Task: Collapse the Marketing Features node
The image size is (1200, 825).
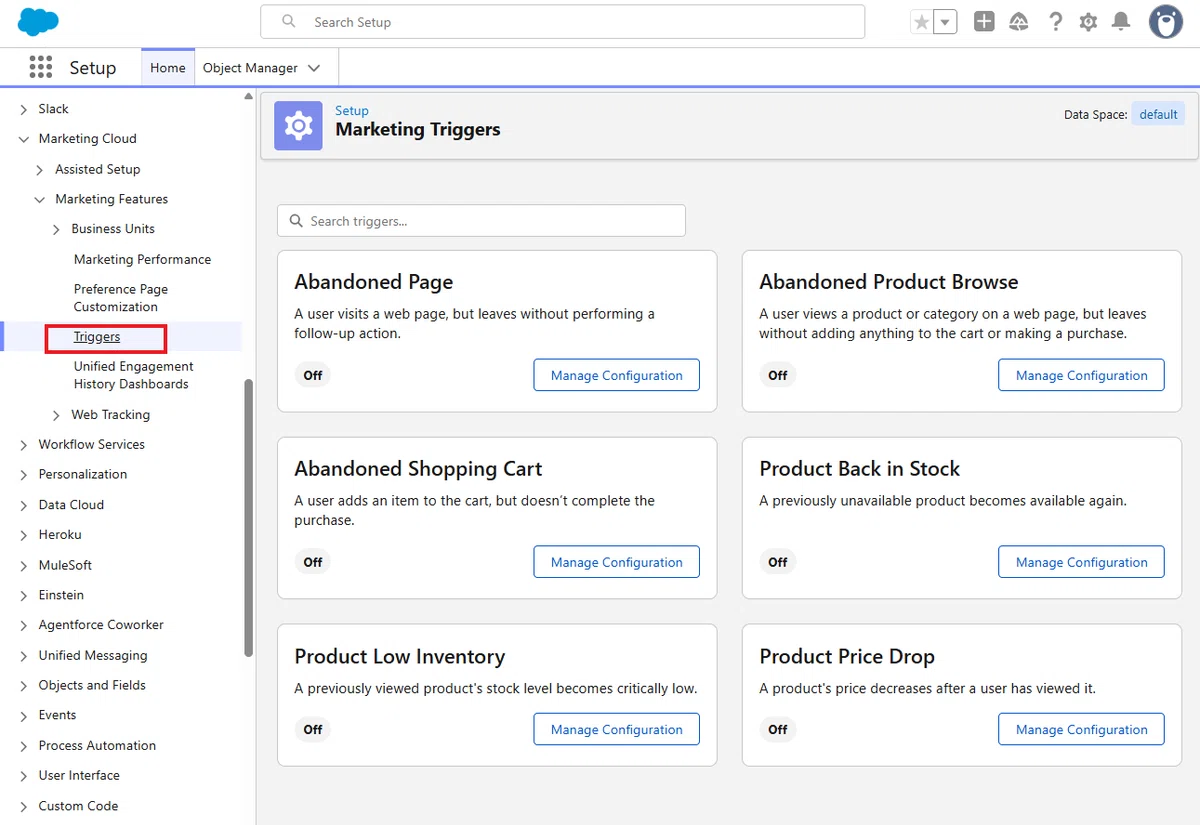Action: tap(40, 199)
